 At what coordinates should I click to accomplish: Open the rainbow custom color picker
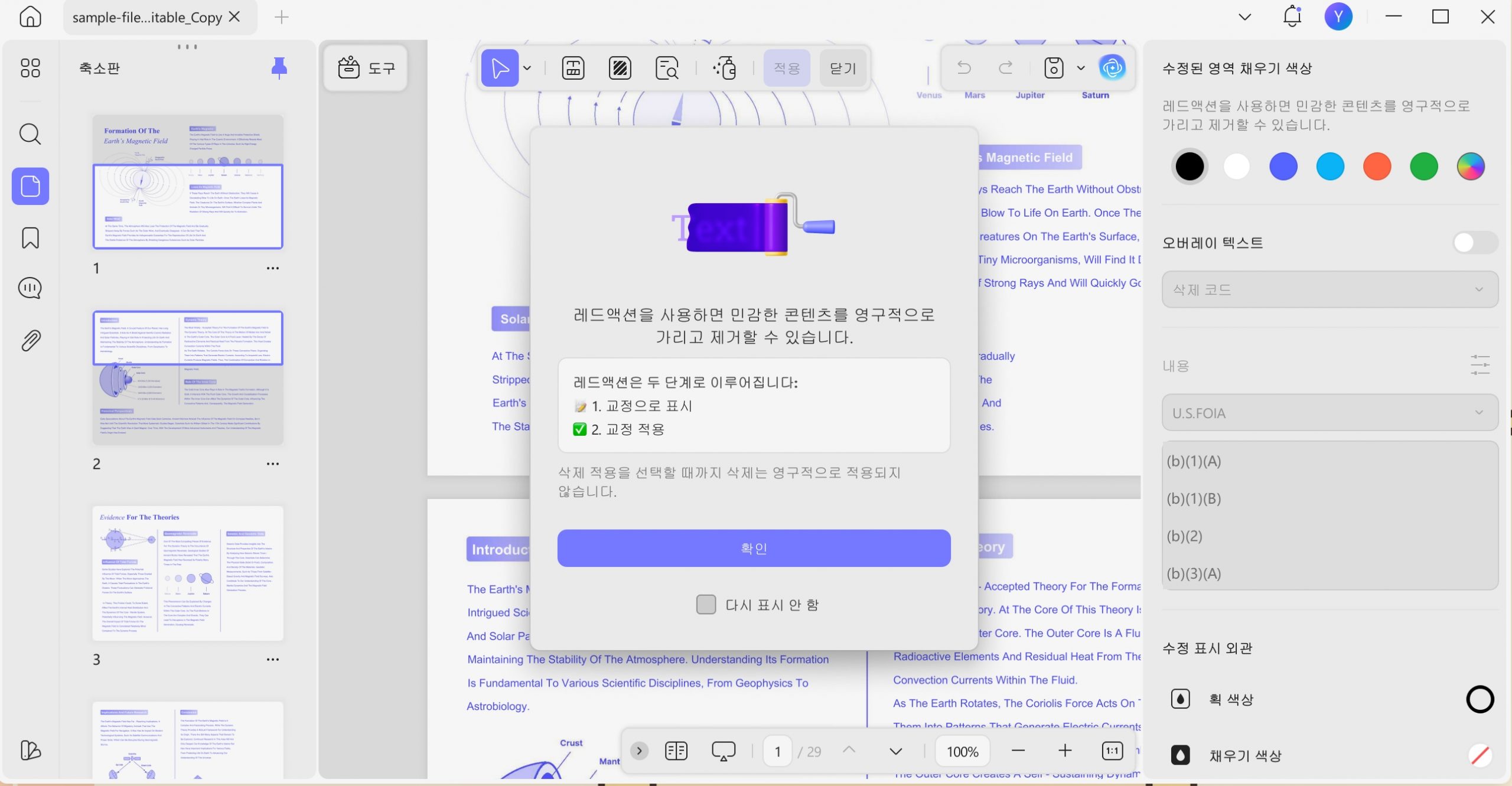pyautogui.click(x=1471, y=166)
